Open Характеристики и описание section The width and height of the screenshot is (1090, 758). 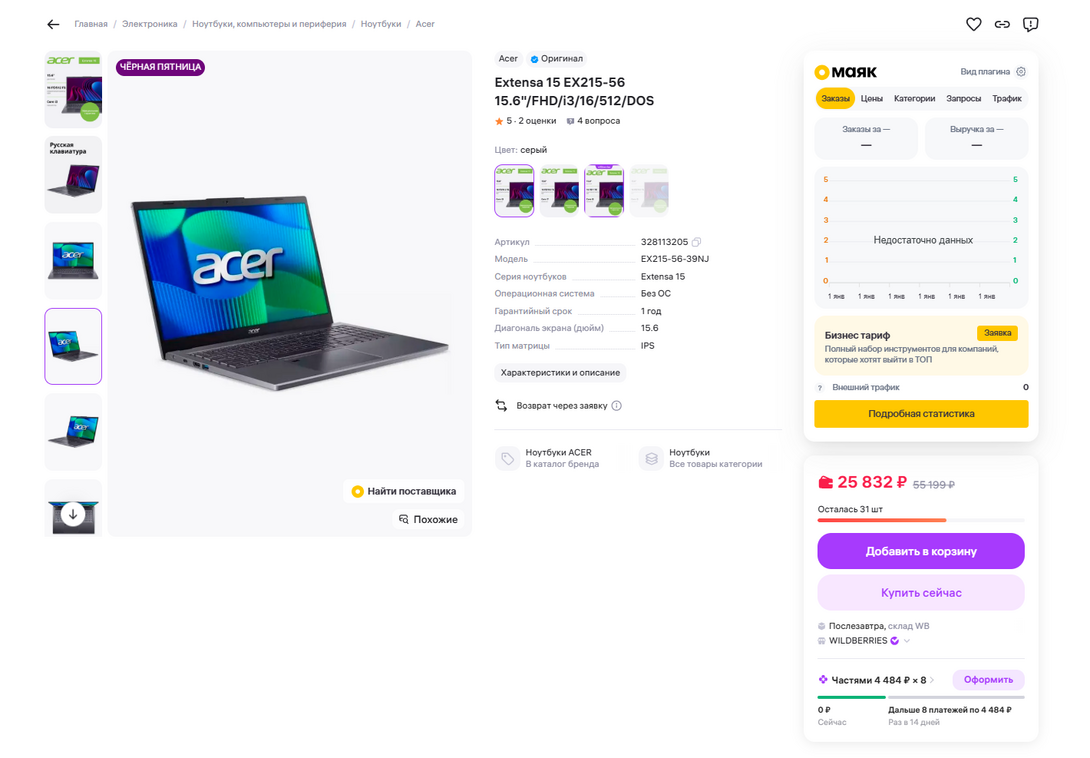coord(560,373)
